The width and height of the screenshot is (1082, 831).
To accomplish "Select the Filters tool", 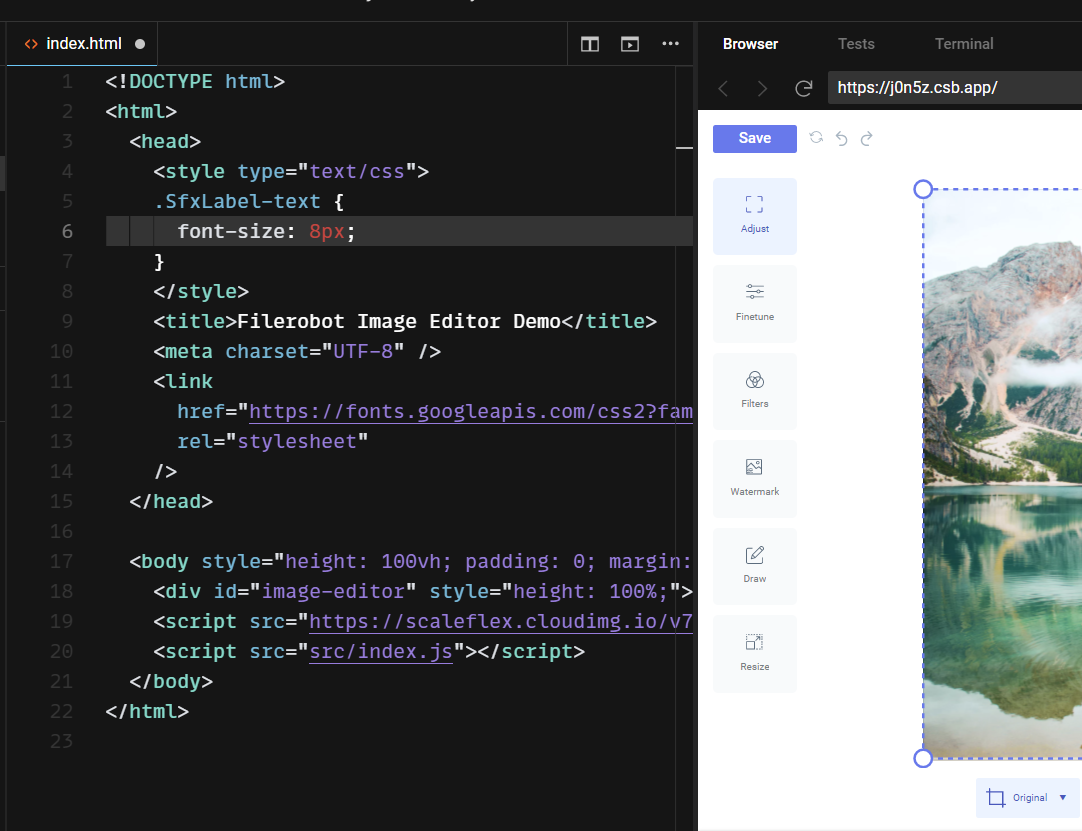I will tap(754, 391).
